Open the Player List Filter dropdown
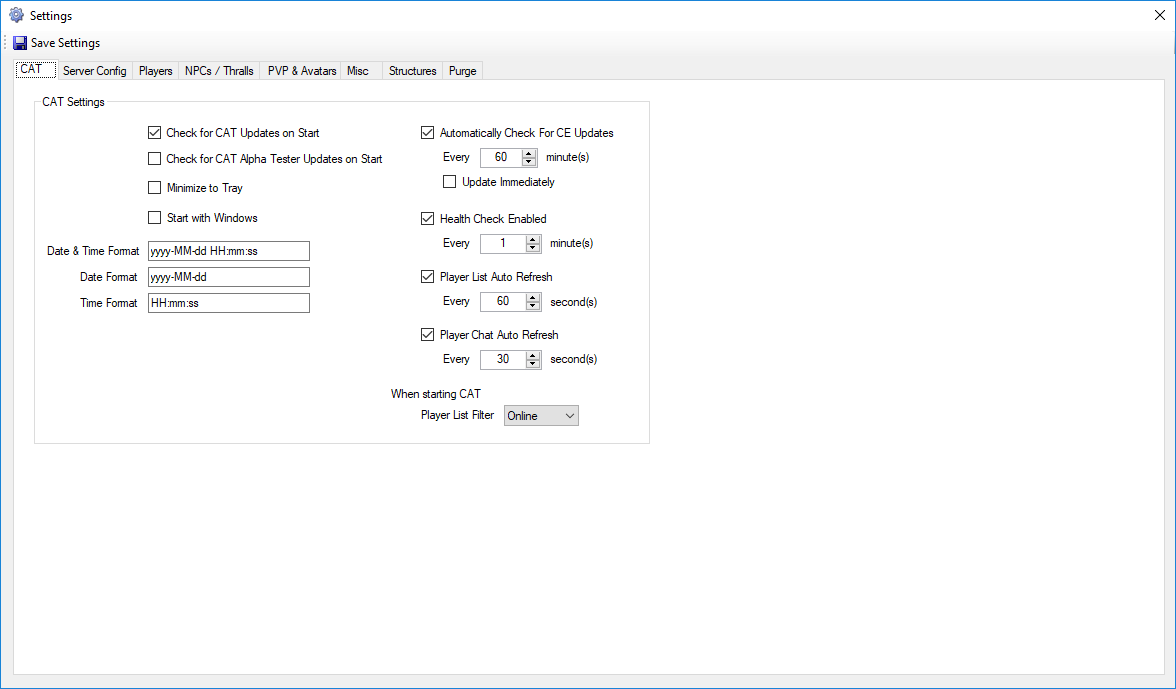The image size is (1176, 689). [541, 415]
